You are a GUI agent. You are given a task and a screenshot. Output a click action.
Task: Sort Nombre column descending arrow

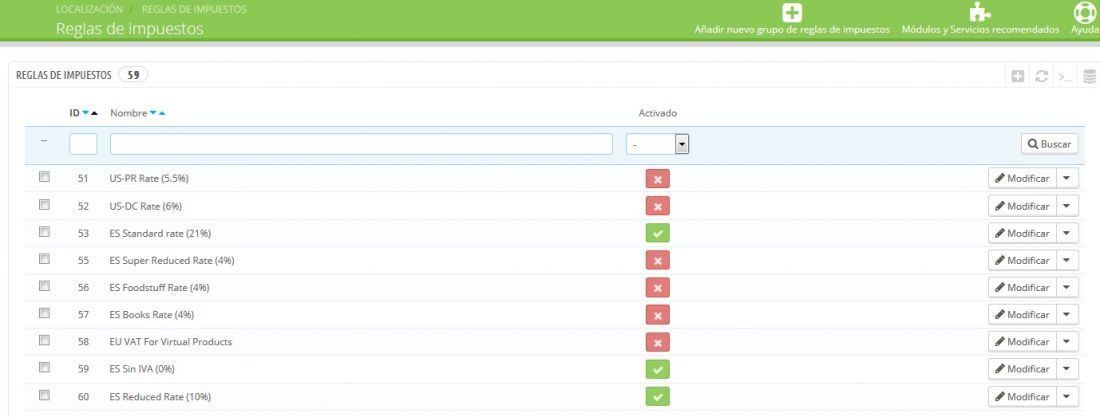point(153,113)
